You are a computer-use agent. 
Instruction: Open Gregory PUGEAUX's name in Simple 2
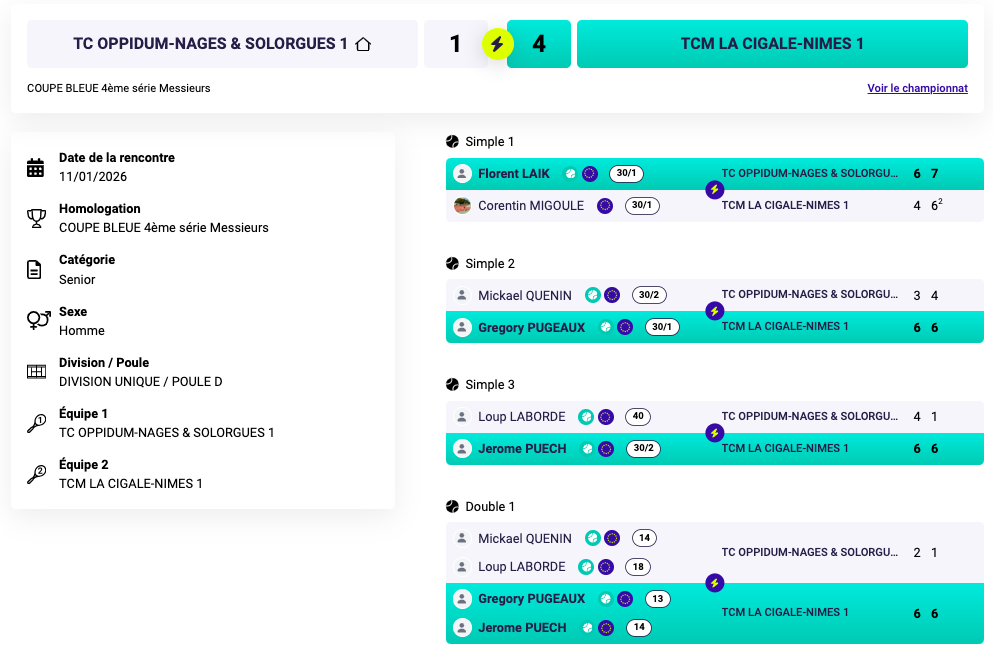click(x=531, y=327)
